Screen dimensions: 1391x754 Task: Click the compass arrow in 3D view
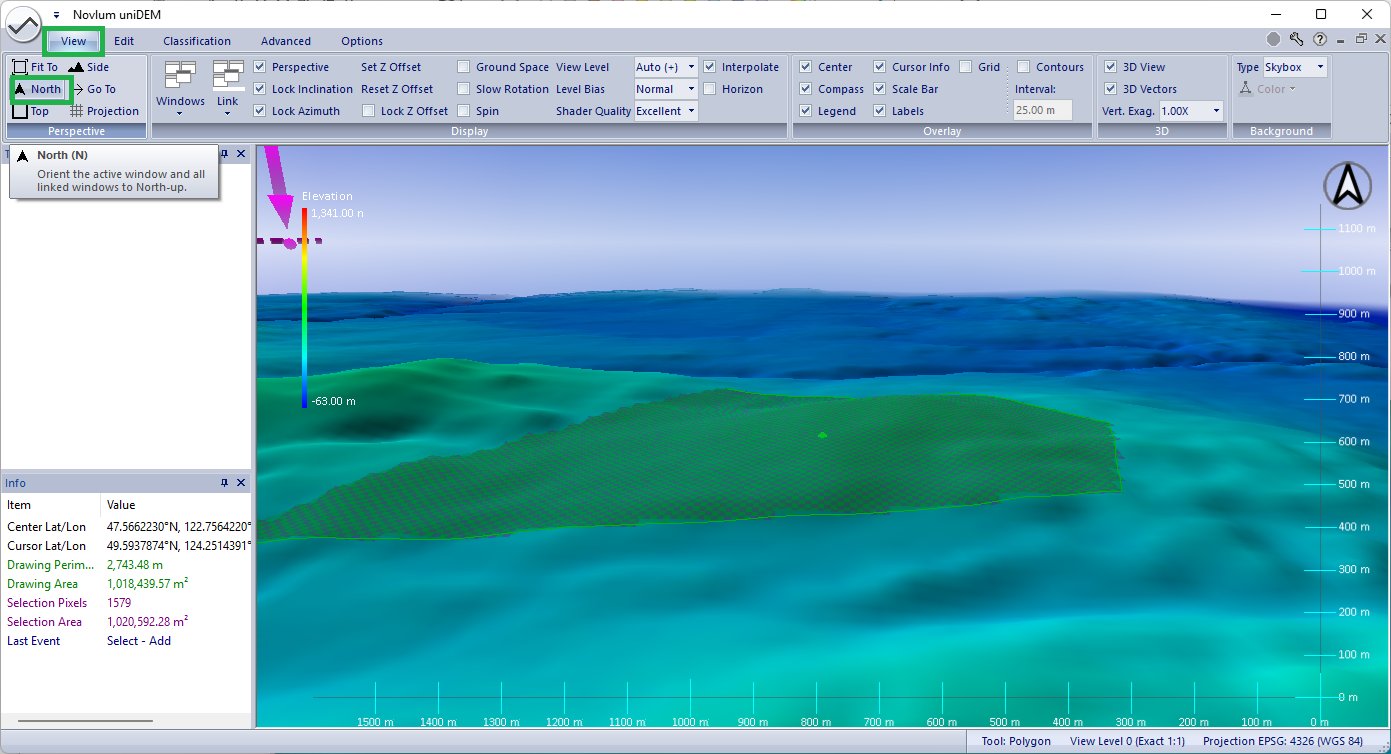tap(1347, 186)
